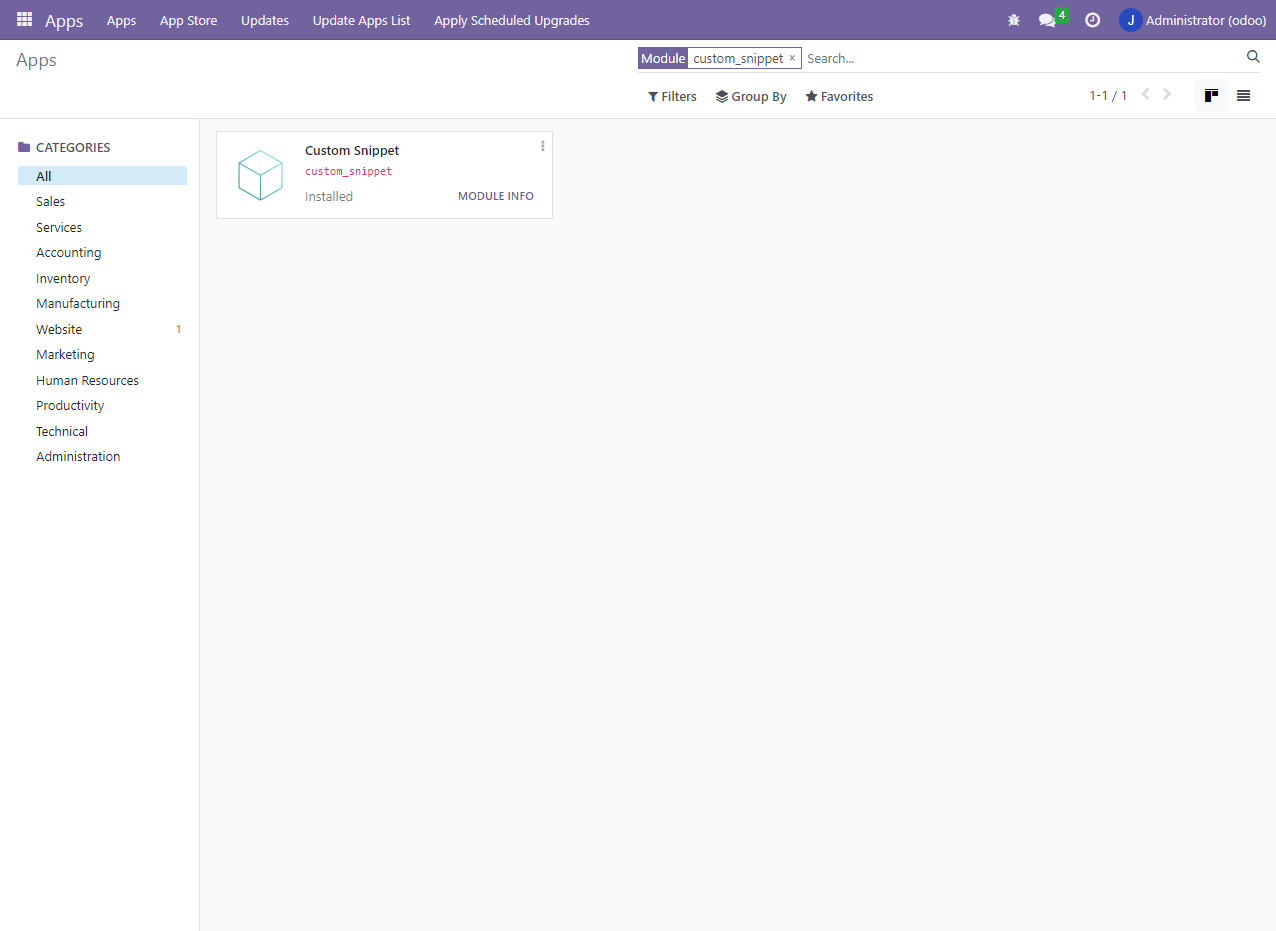Select the Website category
Image resolution: width=1276 pixels, height=931 pixels.
pos(102,329)
